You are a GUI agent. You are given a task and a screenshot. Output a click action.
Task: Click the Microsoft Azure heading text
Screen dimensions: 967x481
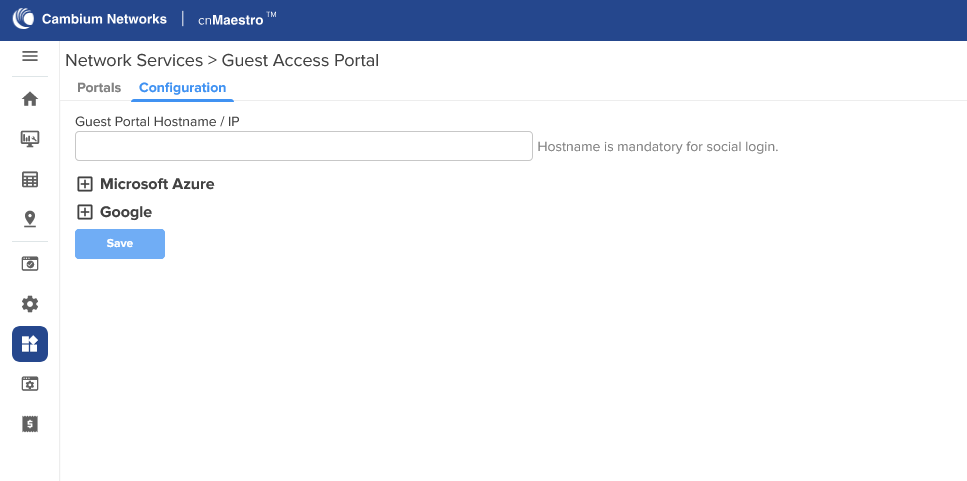point(157,184)
